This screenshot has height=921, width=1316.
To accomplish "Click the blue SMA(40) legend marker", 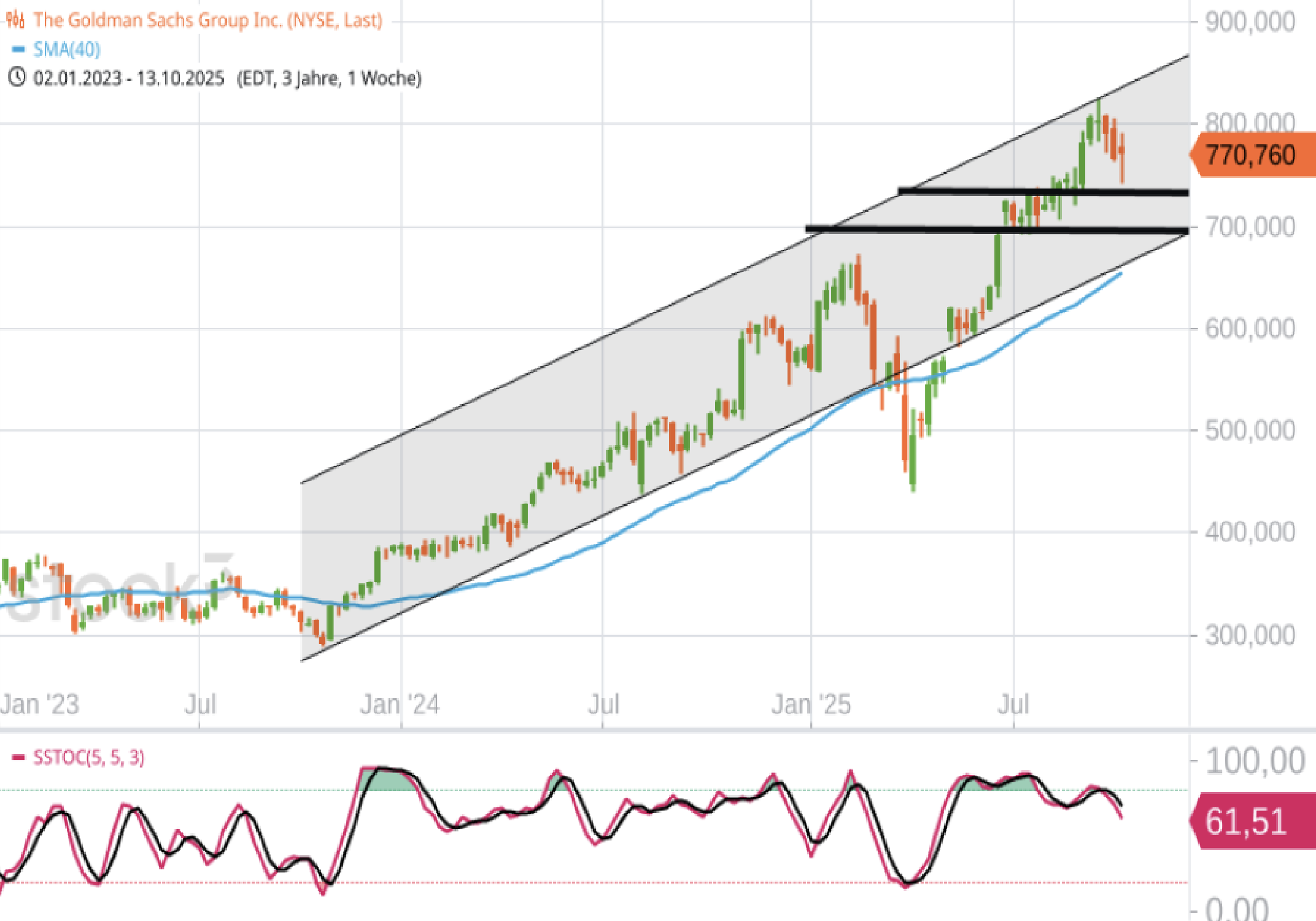I will [18, 49].
